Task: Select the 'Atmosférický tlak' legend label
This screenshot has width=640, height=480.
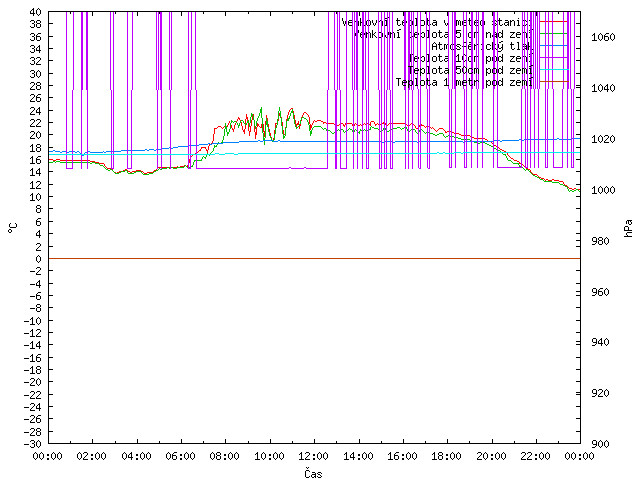Action: [482, 46]
